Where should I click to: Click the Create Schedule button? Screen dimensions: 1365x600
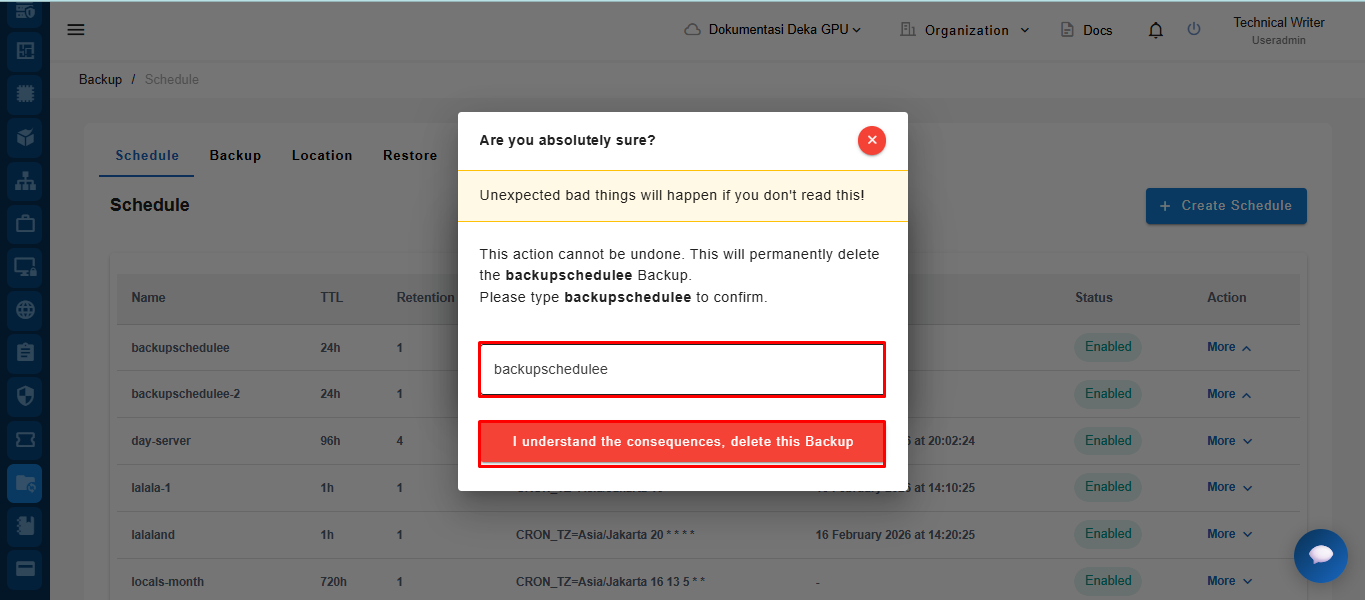pyautogui.click(x=1226, y=206)
